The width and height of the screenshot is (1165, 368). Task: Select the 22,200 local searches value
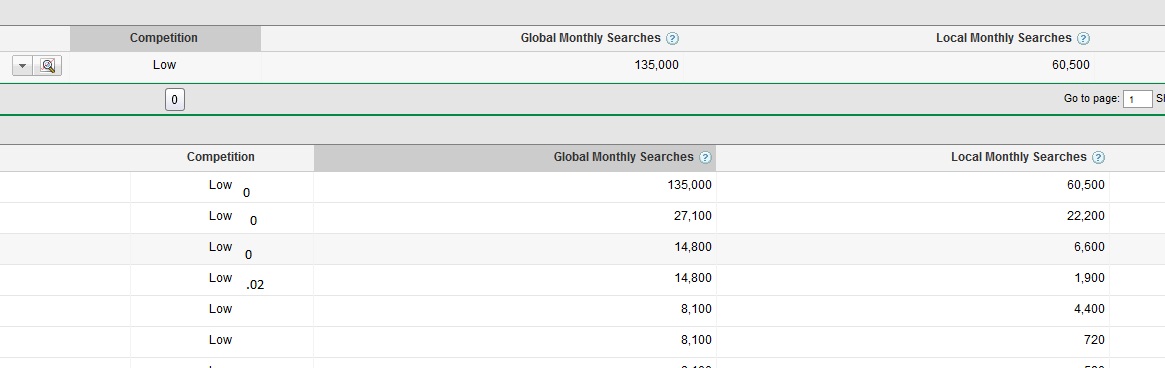1086,216
